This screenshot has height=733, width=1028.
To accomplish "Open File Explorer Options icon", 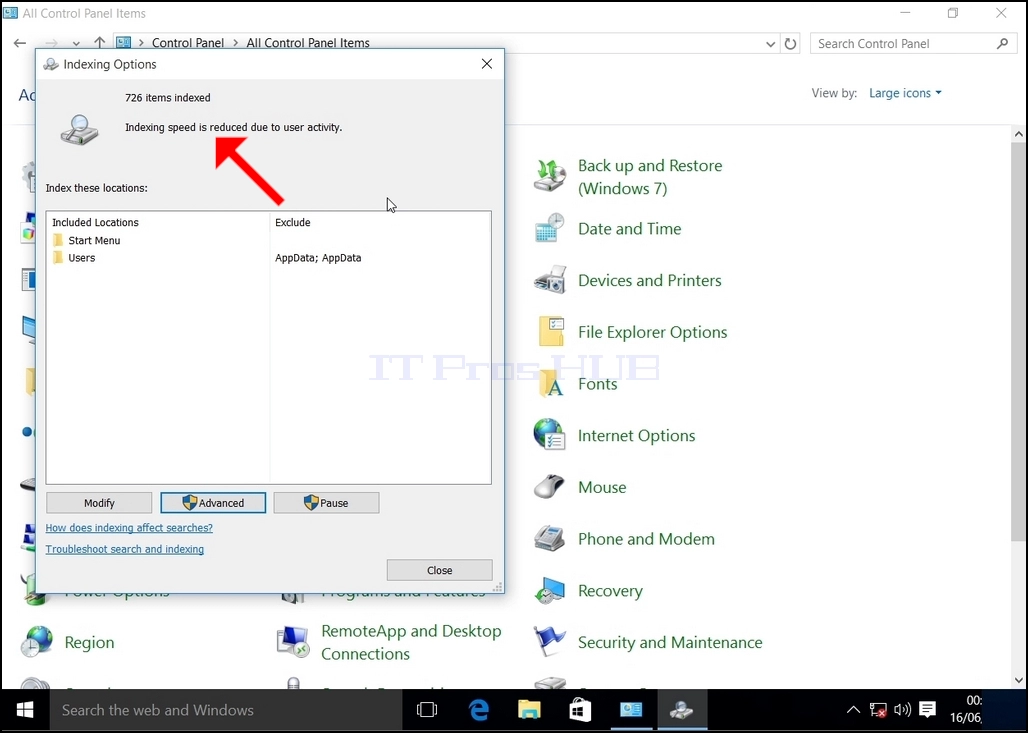I will coord(551,331).
